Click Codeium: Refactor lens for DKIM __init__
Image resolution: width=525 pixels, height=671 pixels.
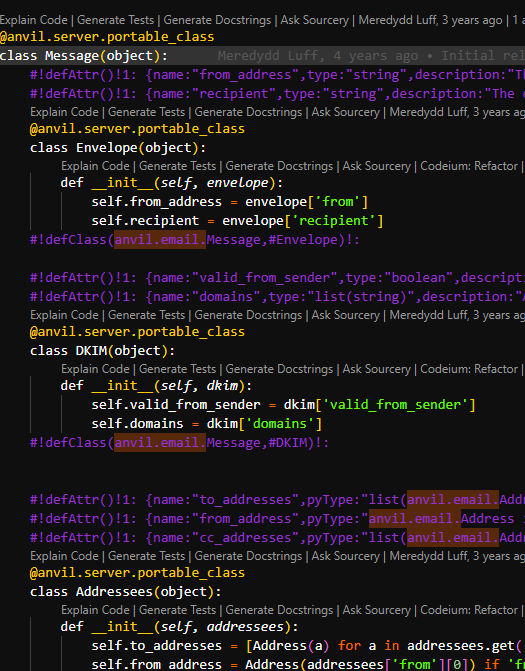click(469, 369)
